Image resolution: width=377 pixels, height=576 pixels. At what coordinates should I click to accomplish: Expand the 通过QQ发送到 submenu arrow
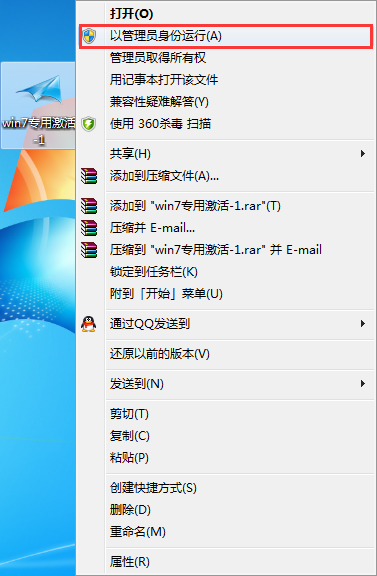pos(363,324)
